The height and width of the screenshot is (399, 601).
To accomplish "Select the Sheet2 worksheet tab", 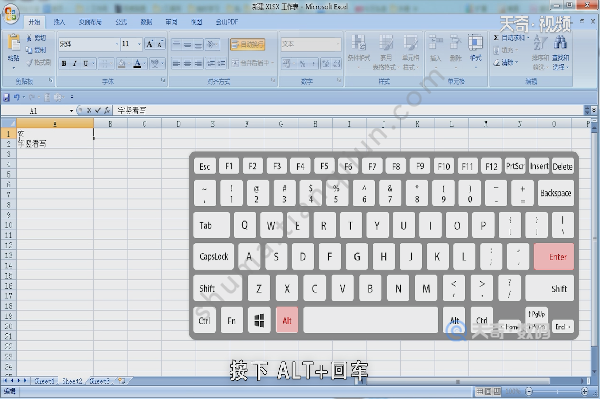I will pos(72,381).
